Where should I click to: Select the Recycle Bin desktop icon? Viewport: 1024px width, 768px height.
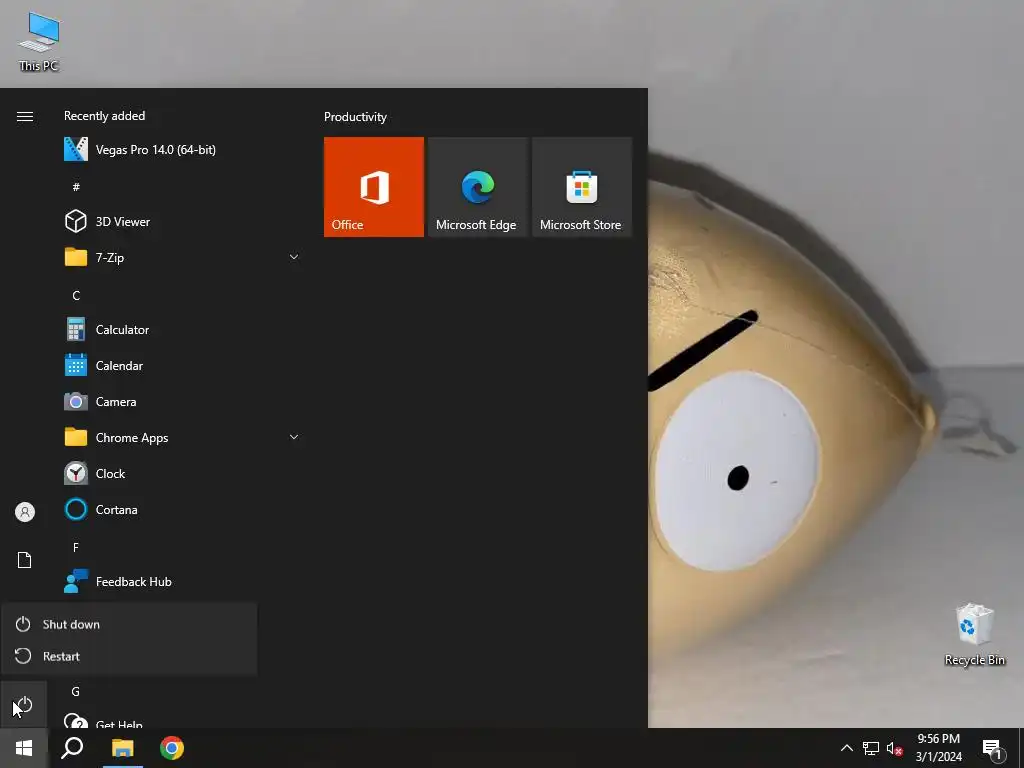click(974, 635)
